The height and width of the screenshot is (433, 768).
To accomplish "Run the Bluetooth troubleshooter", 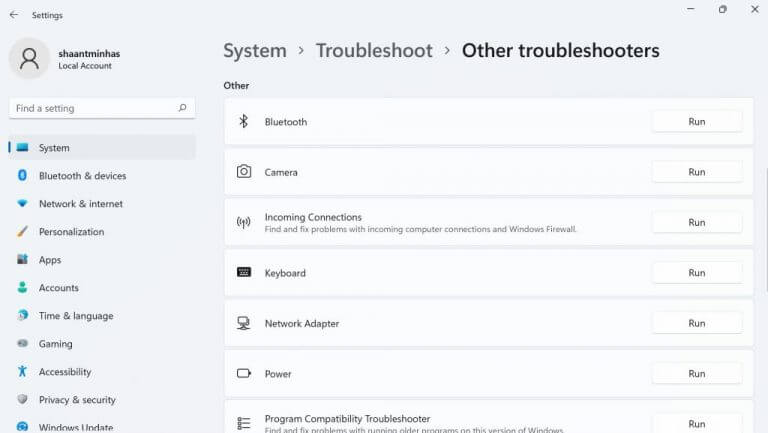I will [696, 122].
